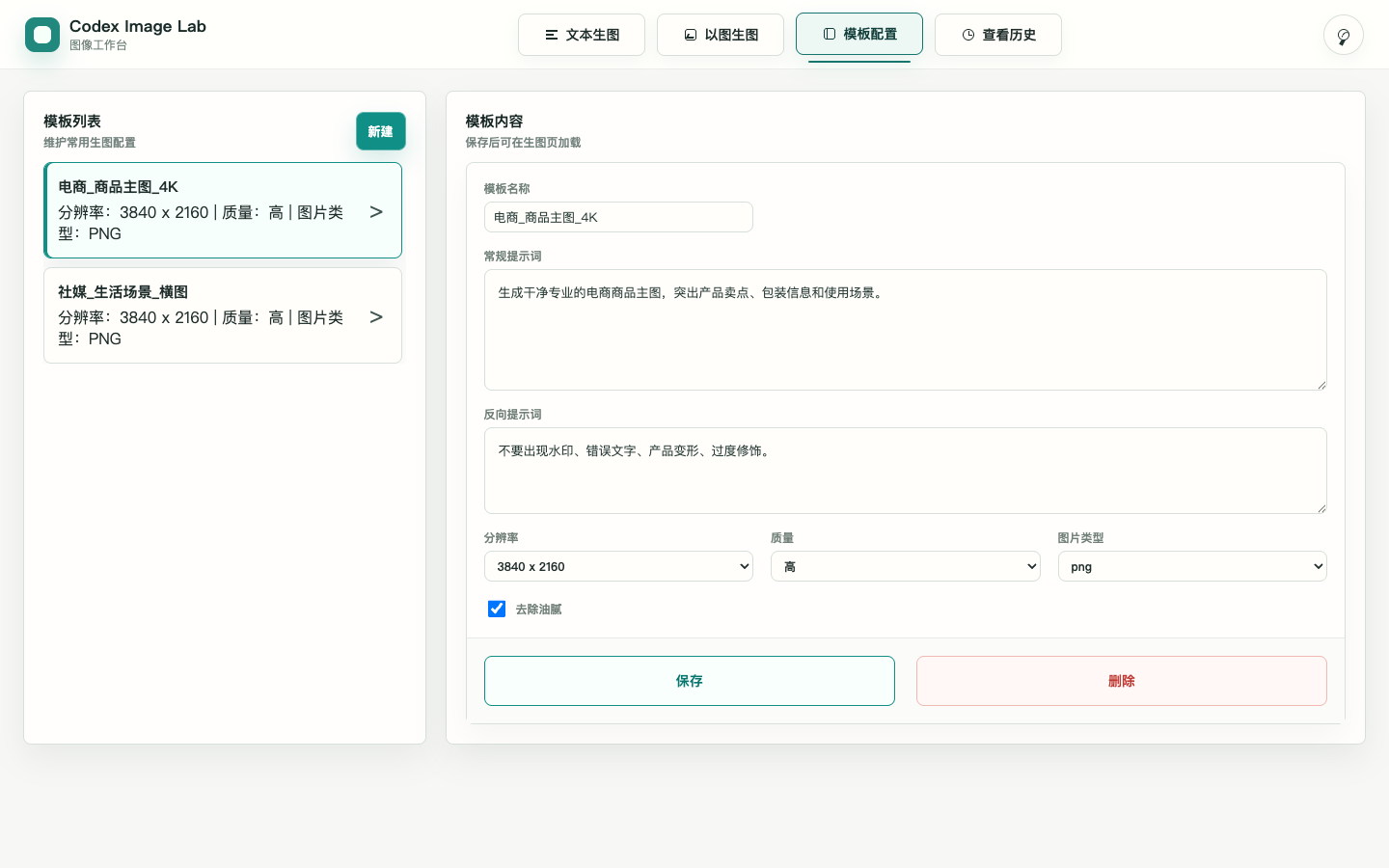
Task: Open the 质量 dropdown showing 高
Action: tap(906, 566)
